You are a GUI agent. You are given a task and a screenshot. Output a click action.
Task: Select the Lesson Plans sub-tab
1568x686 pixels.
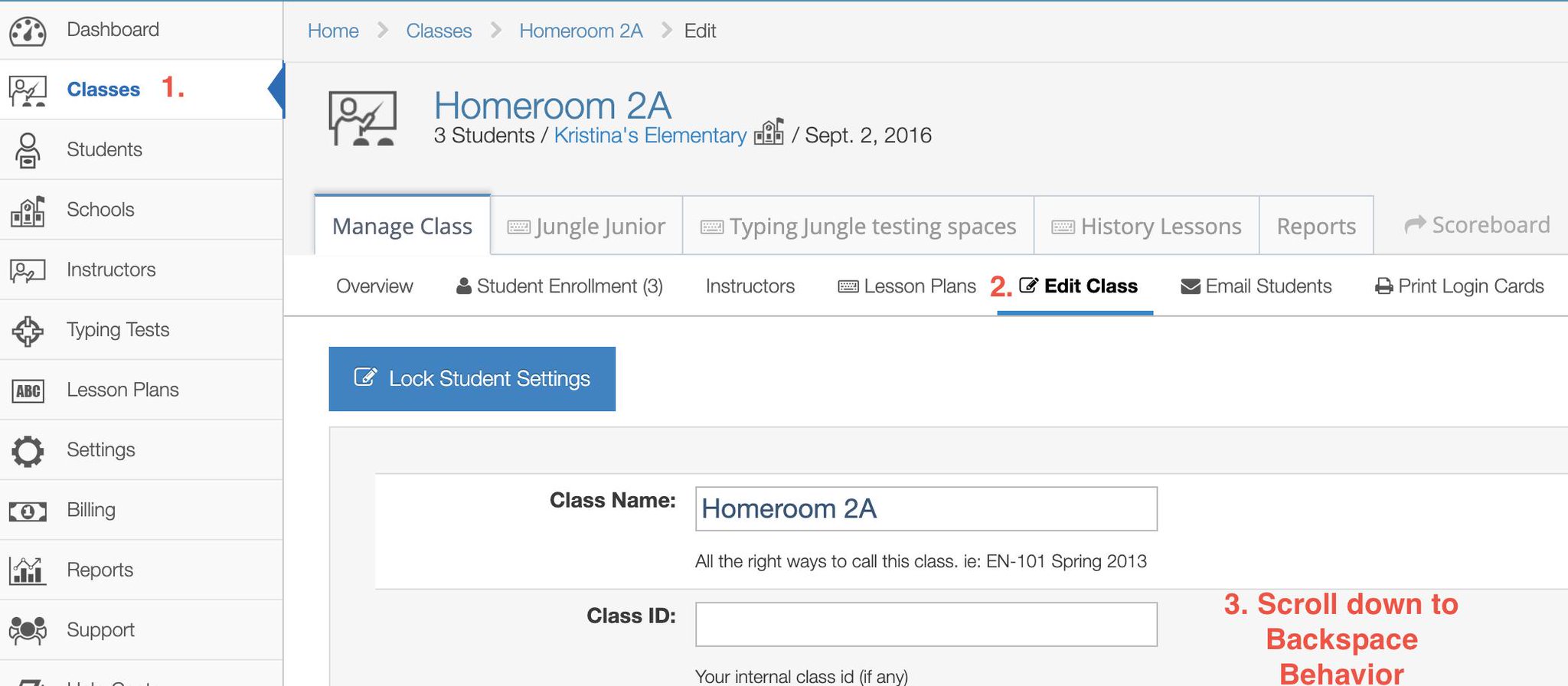[x=907, y=286]
